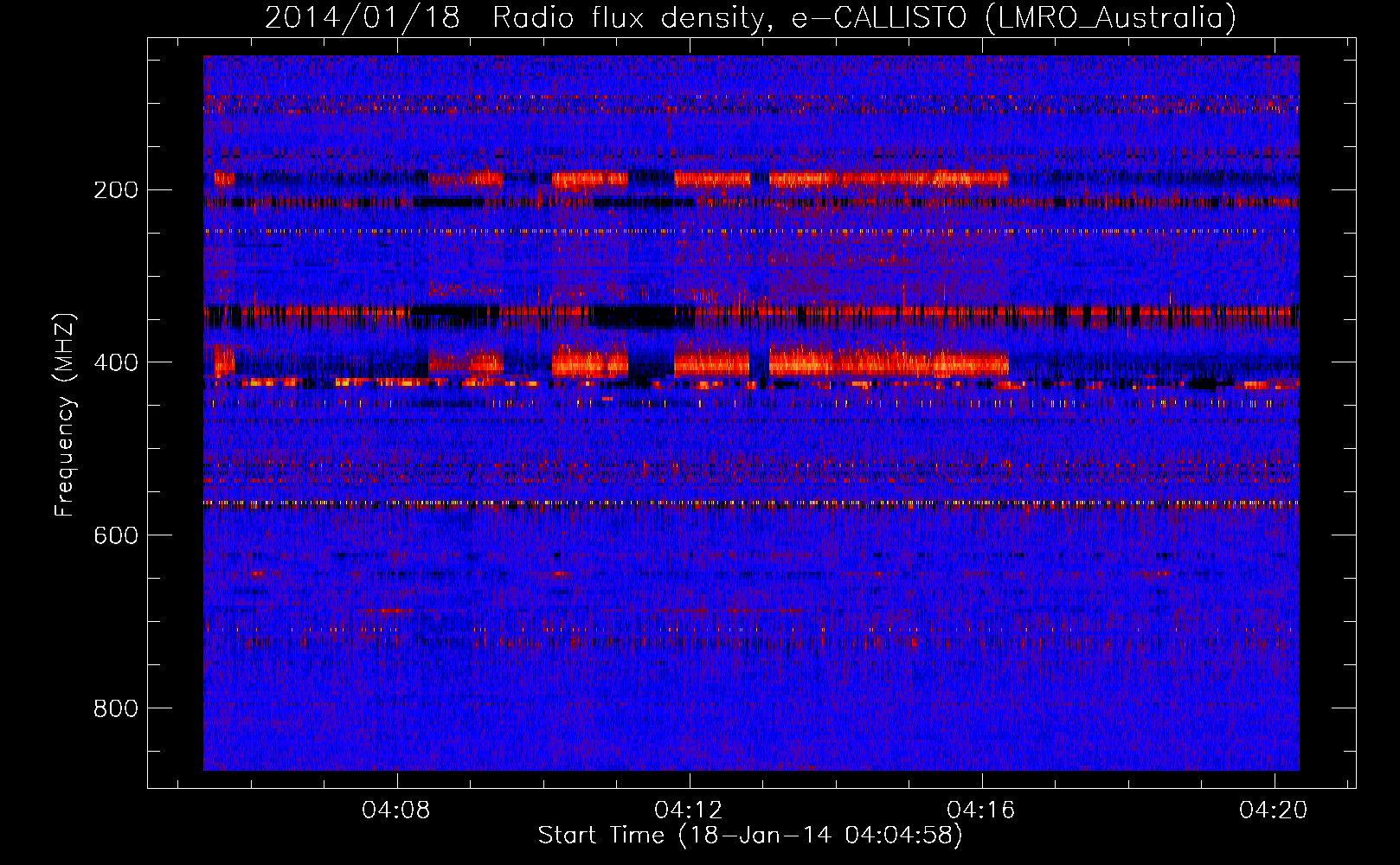1400x865 pixels.
Task: Select the 04:08 time tick label
Action: click(x=397, y=811)
